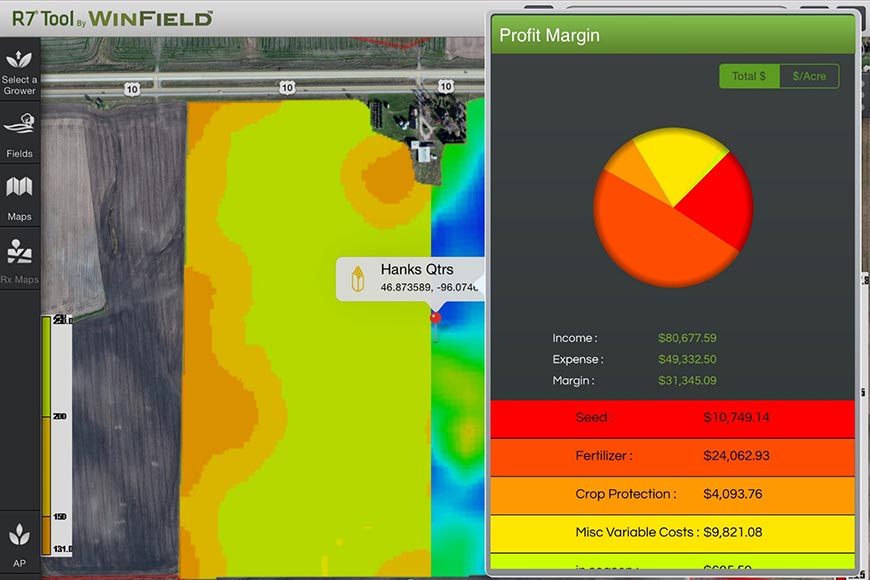
Task: Click the corn icon in the Hanks Qtrs callout
Action: [356, 279]
